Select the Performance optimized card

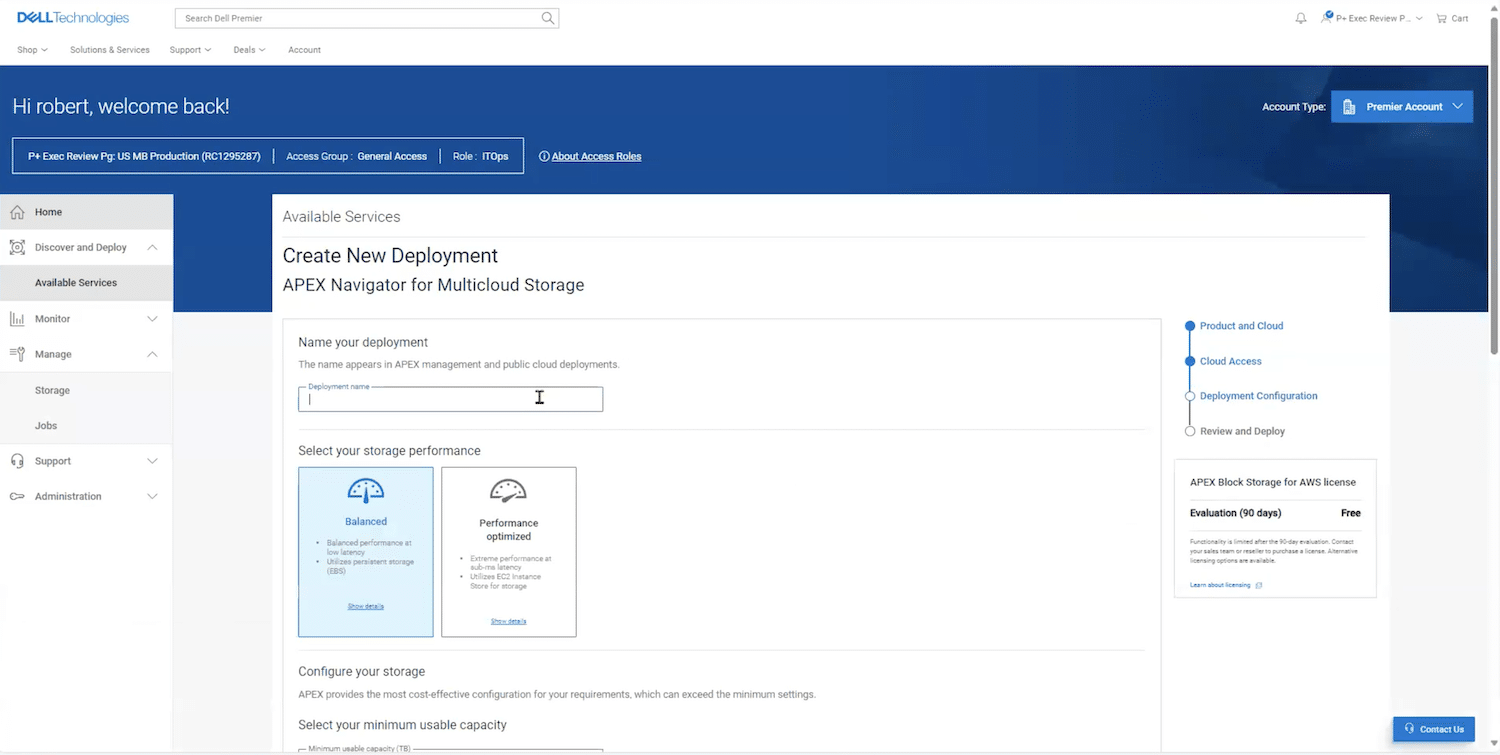tap(509, 552)
